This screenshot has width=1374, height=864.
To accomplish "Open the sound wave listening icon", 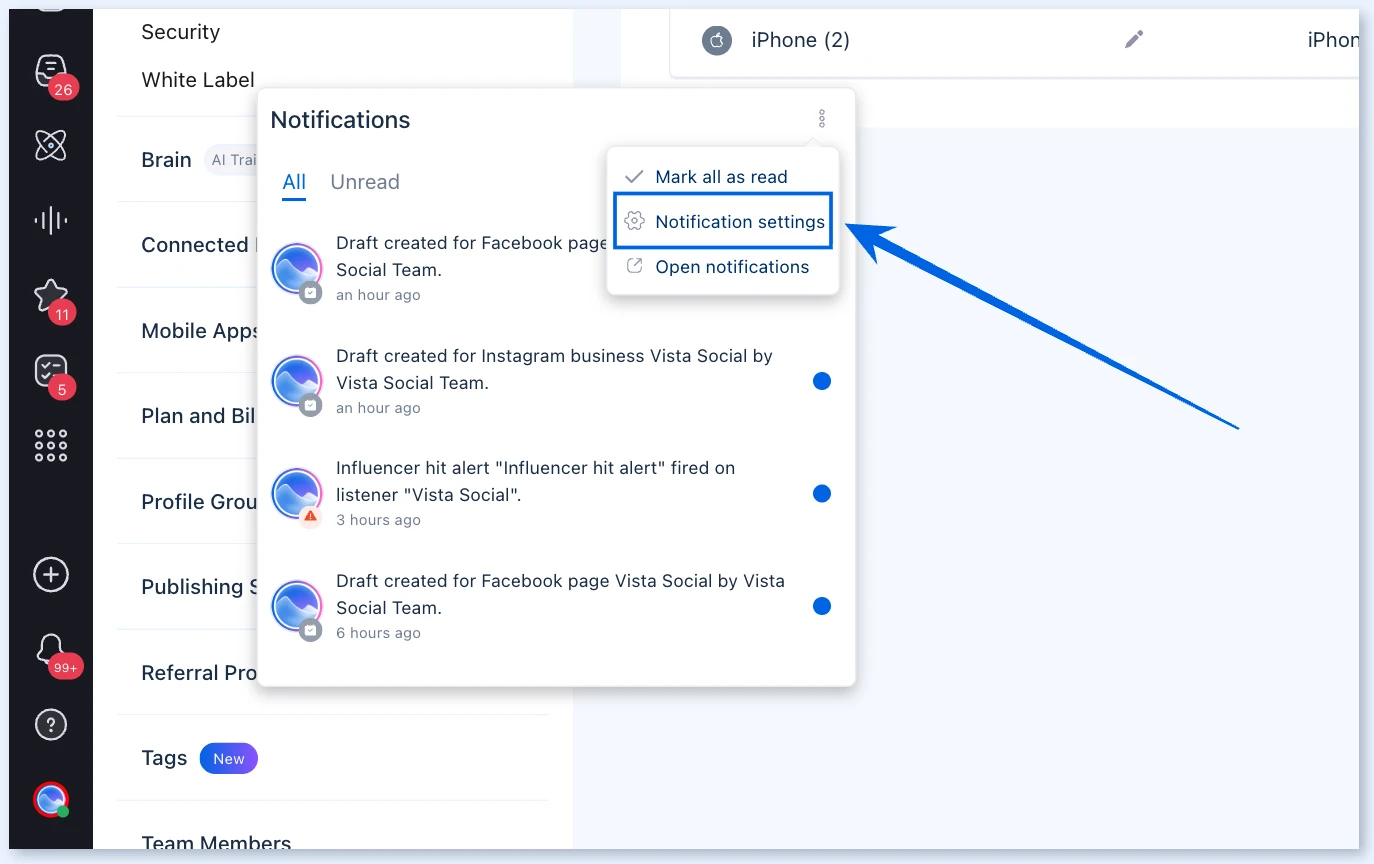I will coord(51,220).
